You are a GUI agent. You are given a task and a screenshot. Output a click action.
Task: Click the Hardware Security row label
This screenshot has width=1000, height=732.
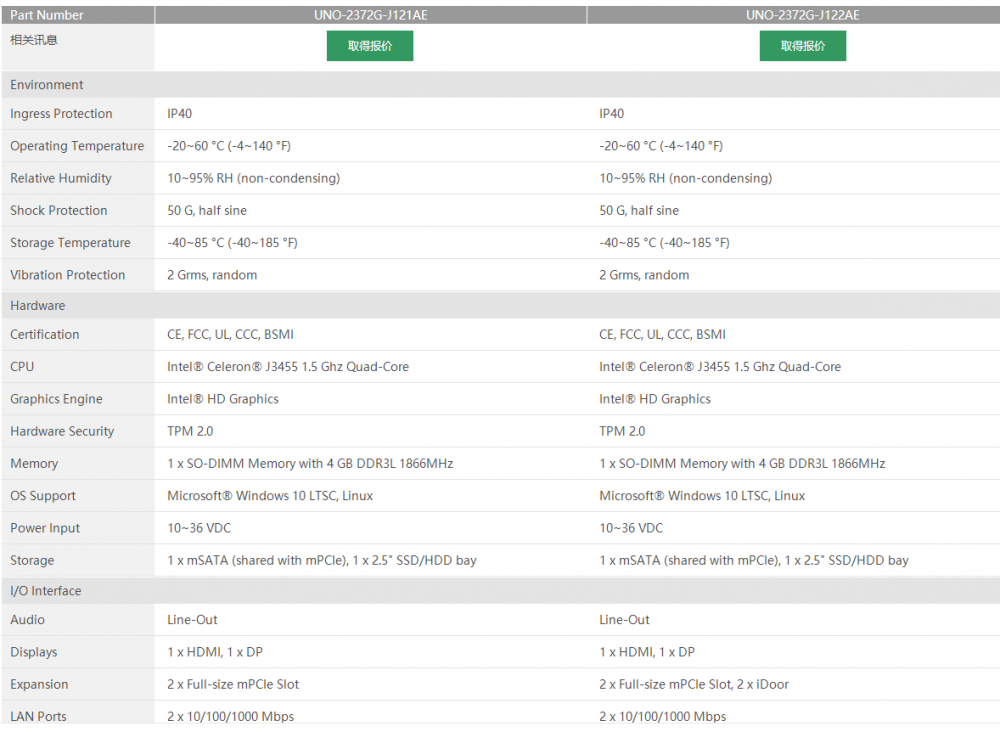tap(62, 431)
